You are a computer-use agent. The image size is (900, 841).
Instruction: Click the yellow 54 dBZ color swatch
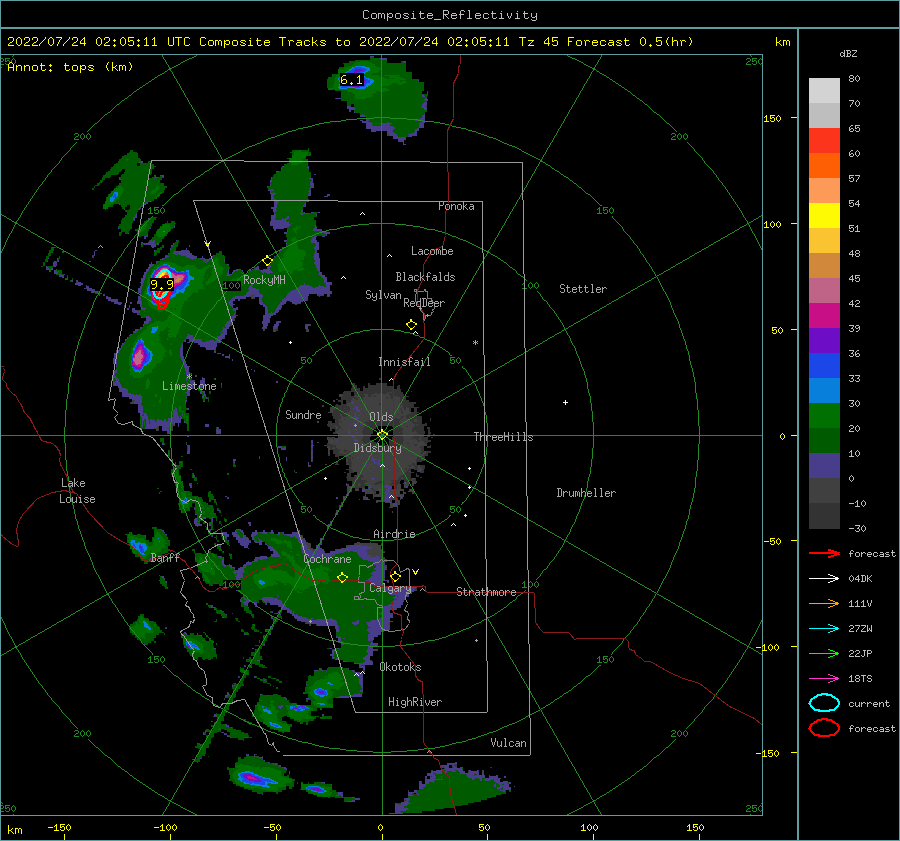pyautogui.click(x=824, y=215)
